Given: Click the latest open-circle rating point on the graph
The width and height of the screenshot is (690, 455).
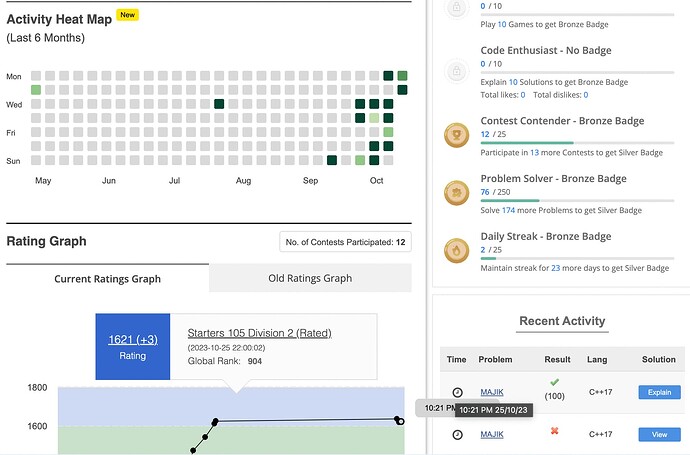Looking at the screenshot, I should [x=400, y=421].
